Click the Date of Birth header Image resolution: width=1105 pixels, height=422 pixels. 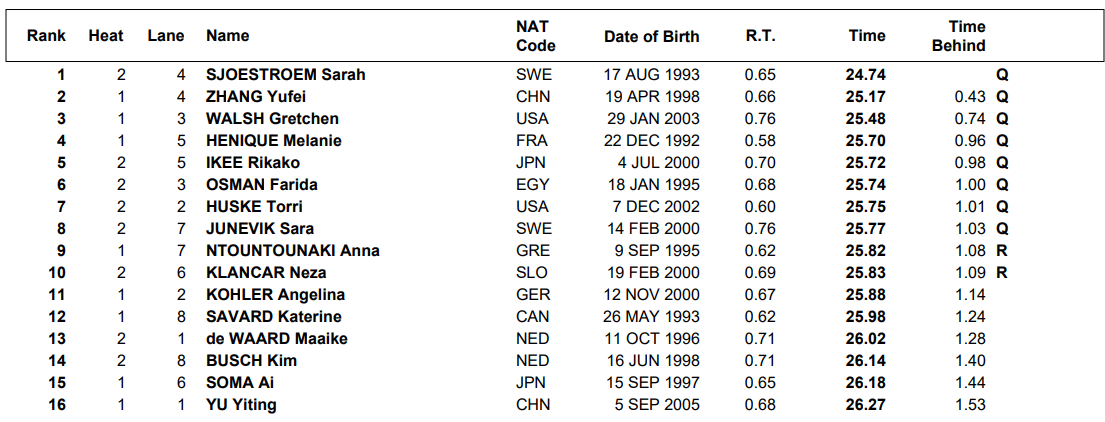[652, 36]
